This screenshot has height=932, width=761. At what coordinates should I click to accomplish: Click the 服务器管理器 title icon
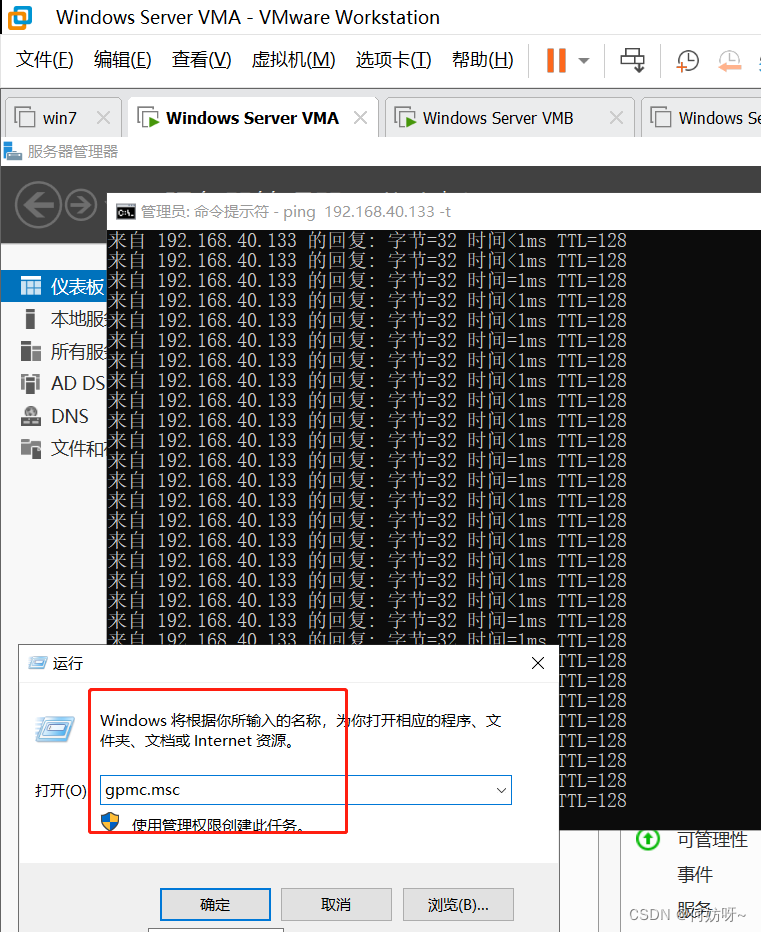pyautogui.click(x=12, y=151)
